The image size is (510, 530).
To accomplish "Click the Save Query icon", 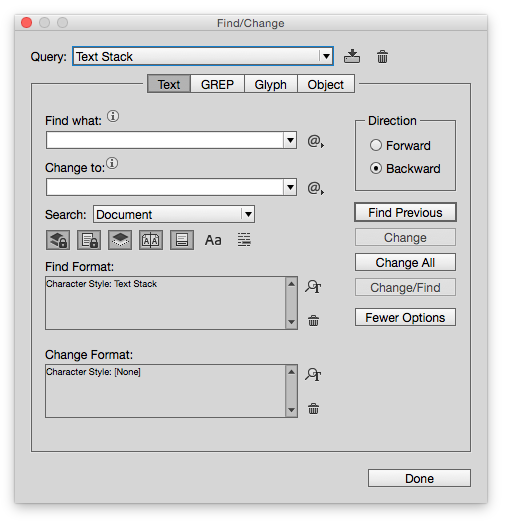I will click(352, 56).
